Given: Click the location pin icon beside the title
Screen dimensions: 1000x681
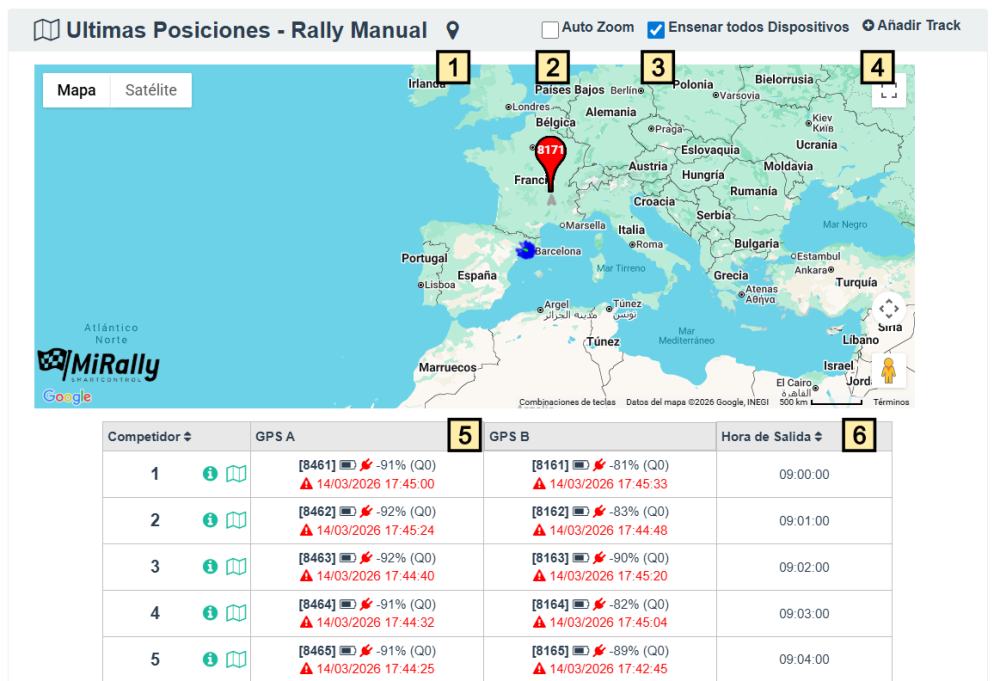Looking at the screenshot, I should 452,31.
